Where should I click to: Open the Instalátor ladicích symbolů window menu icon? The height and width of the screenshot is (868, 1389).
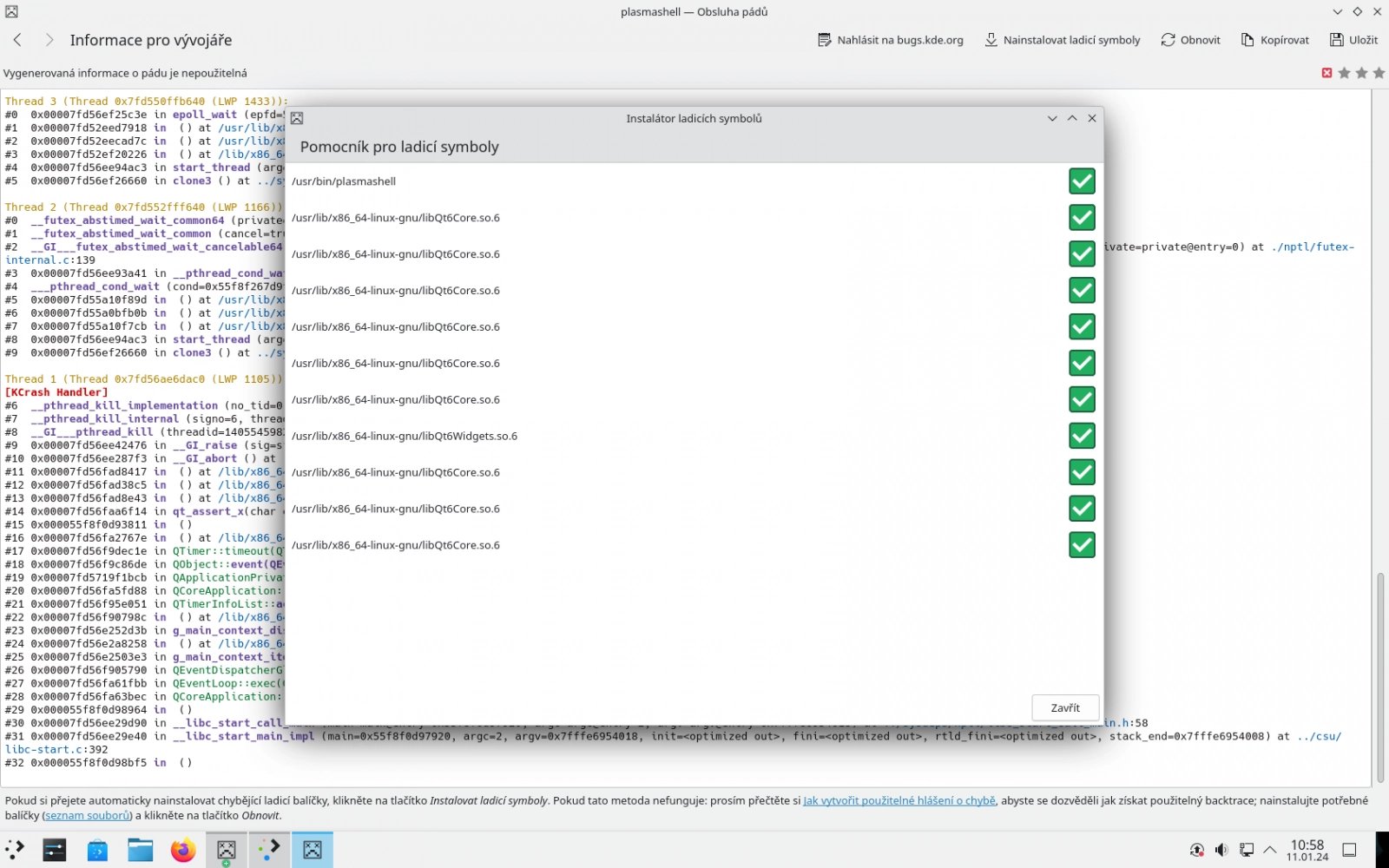297,118
